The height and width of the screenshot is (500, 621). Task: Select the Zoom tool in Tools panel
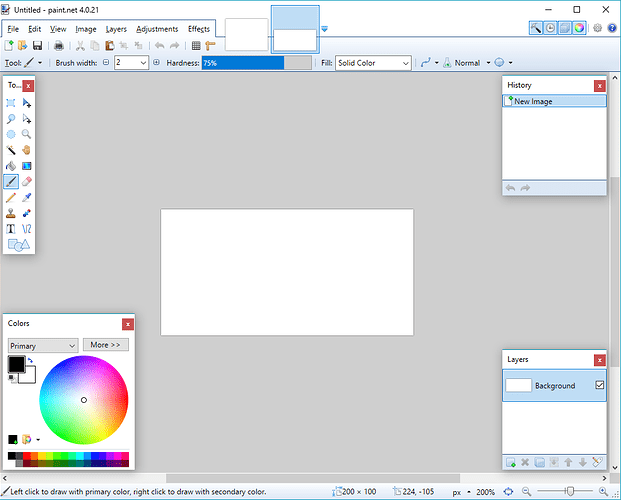click(x=27, y=134)
